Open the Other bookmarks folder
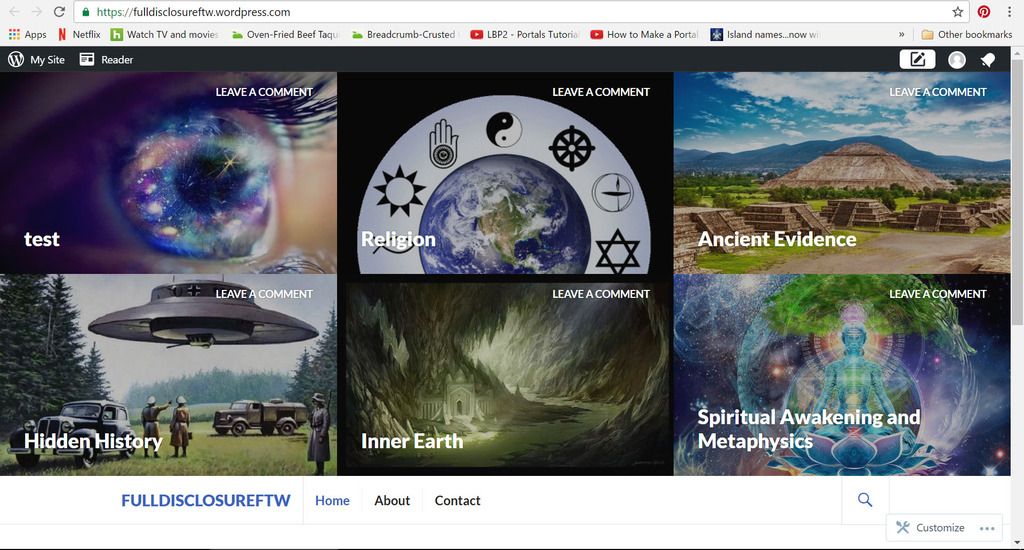1024x550 pixels. pyautogui.click(x=966, y=34)
